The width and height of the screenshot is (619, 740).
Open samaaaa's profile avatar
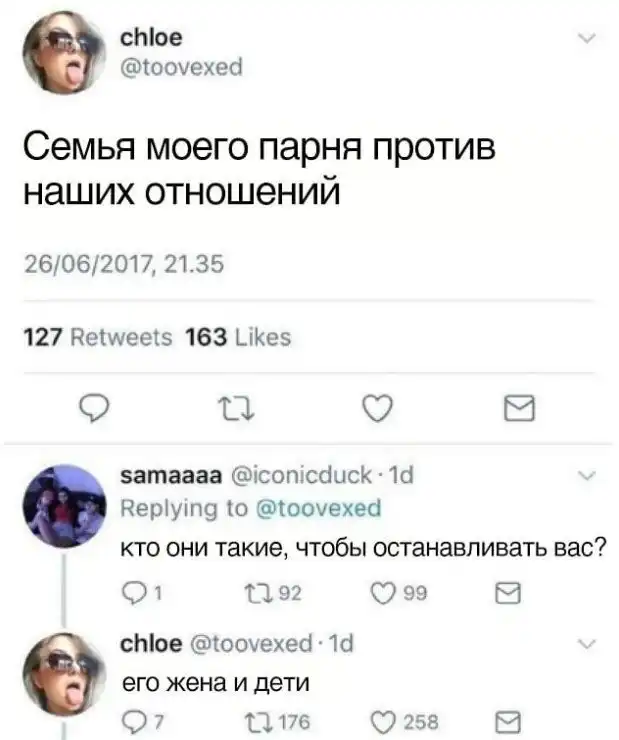pyautogui.click(x=64, y=506)
